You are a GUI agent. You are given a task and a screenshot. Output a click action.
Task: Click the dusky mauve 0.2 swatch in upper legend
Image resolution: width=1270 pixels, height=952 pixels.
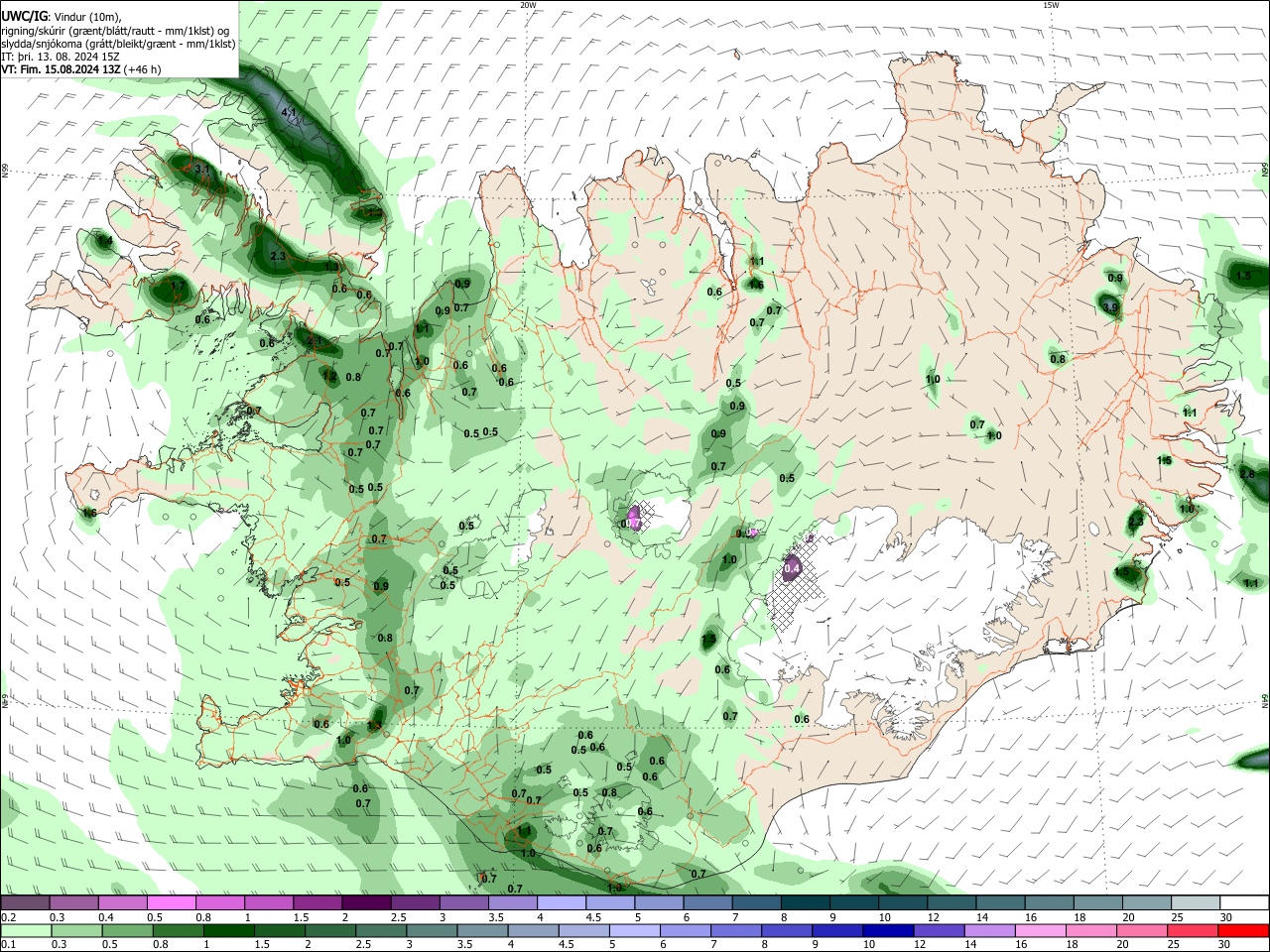25,902
